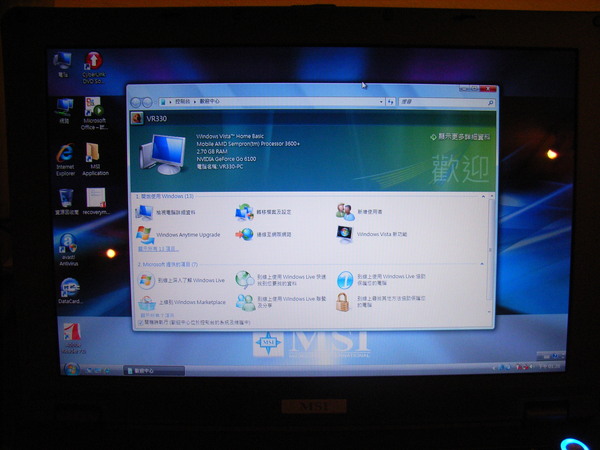This screenshot has width=600, height=450.
Task: Click the Control Panel breadcrumb segment
Action: pos(183,101)
